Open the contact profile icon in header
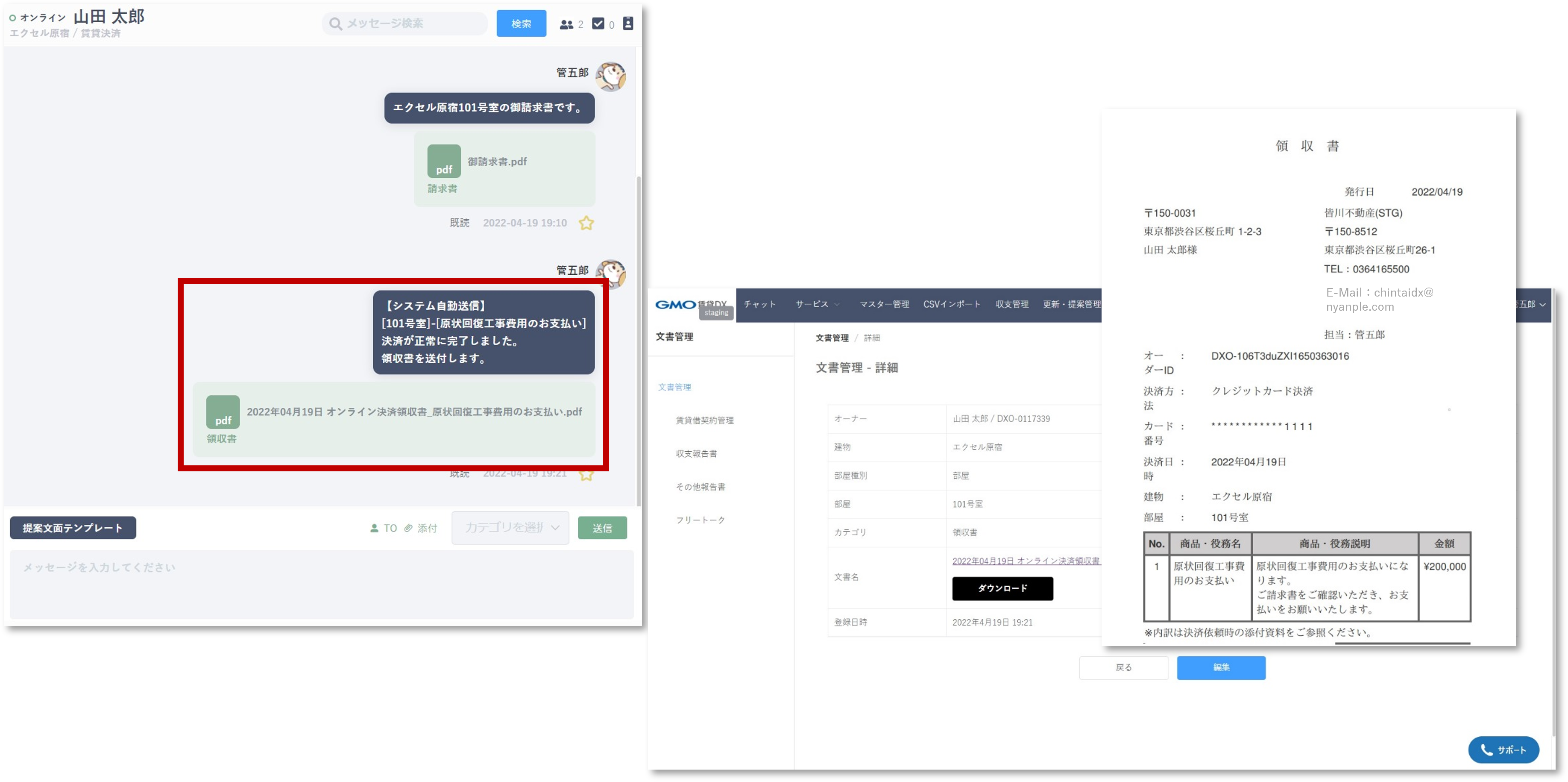 (x=628, y=24)
